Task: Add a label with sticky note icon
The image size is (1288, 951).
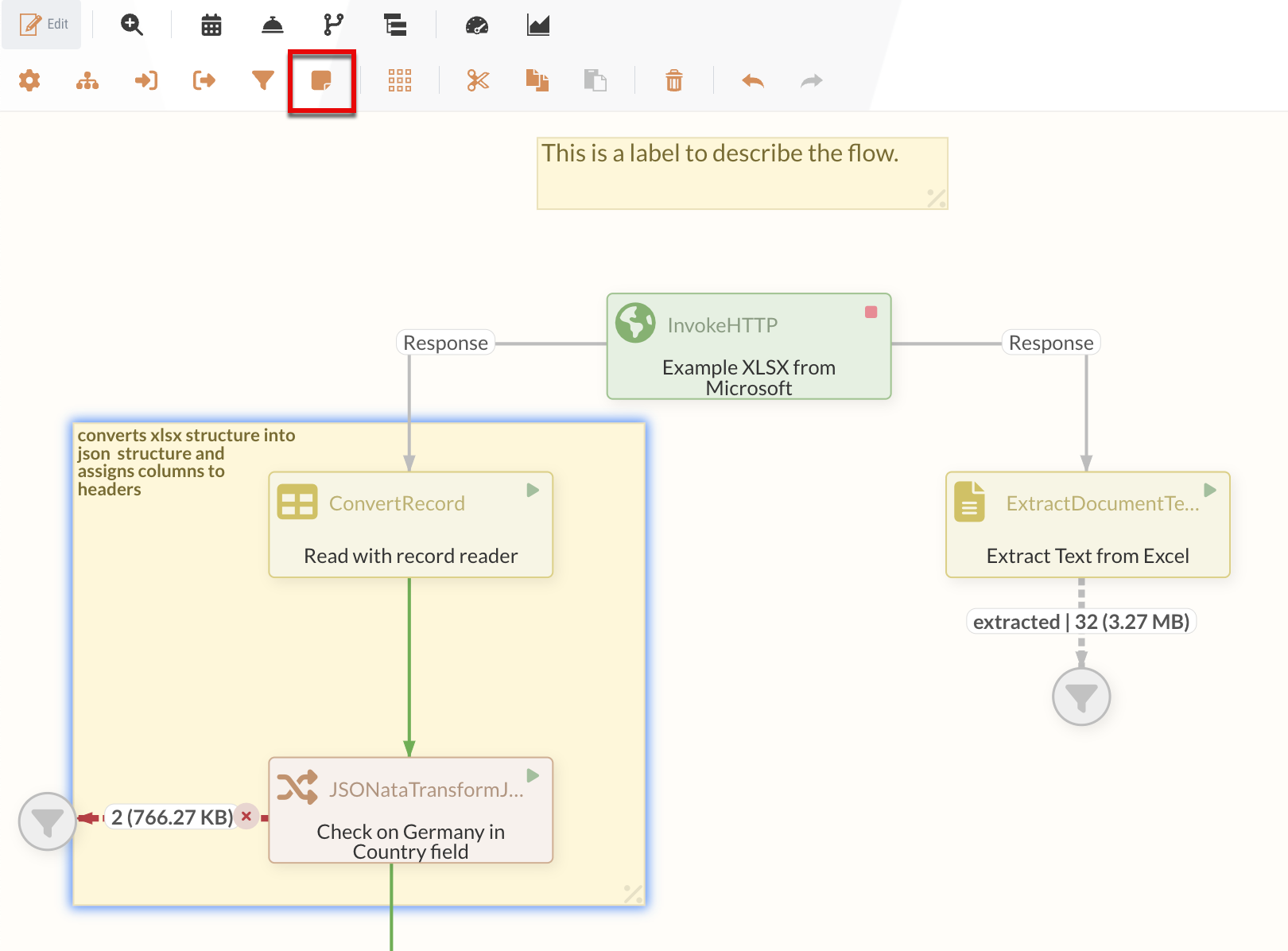Action: (x=321, y=80)
